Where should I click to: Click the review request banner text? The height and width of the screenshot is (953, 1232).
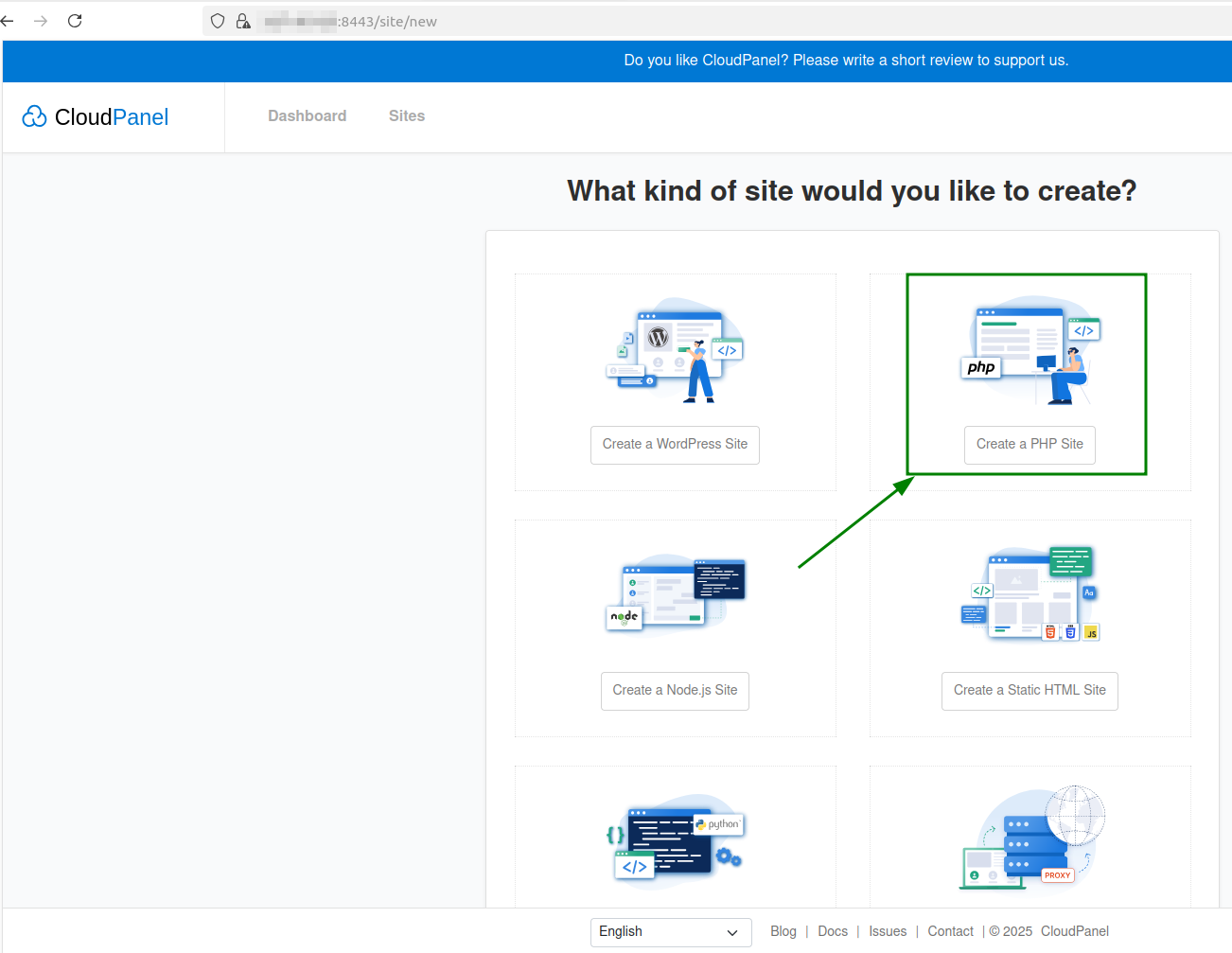[x=846, y=61]
